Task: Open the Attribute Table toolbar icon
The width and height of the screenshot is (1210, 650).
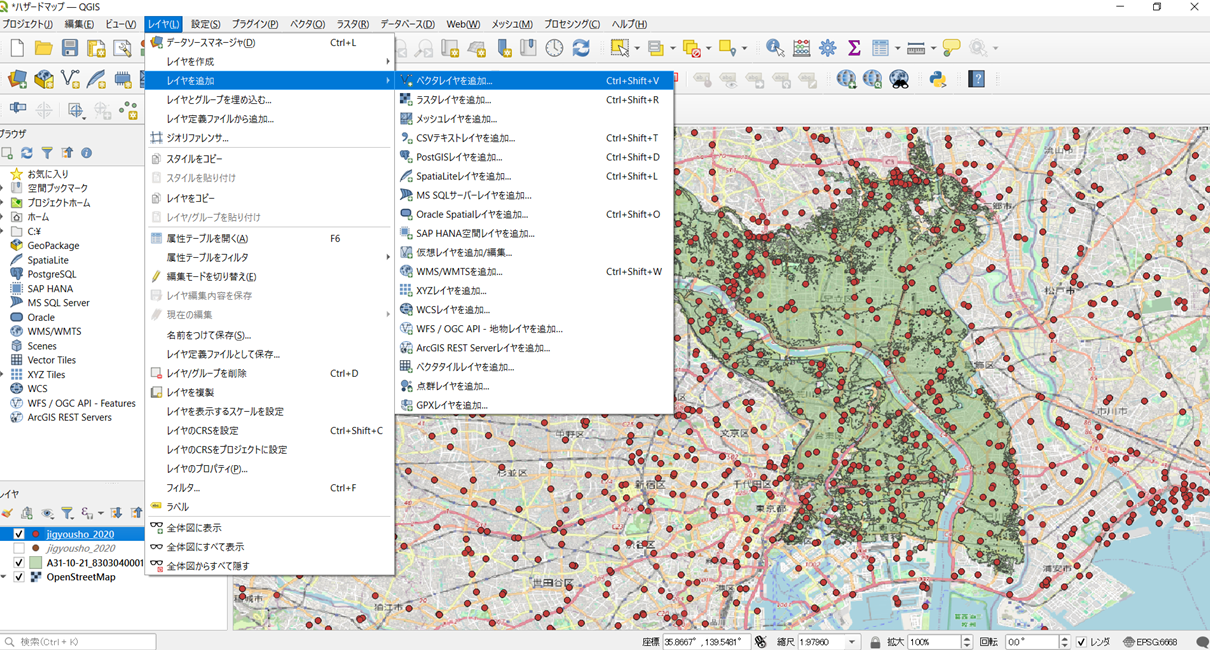Action: pyautogui.click(x=880, y=48)
